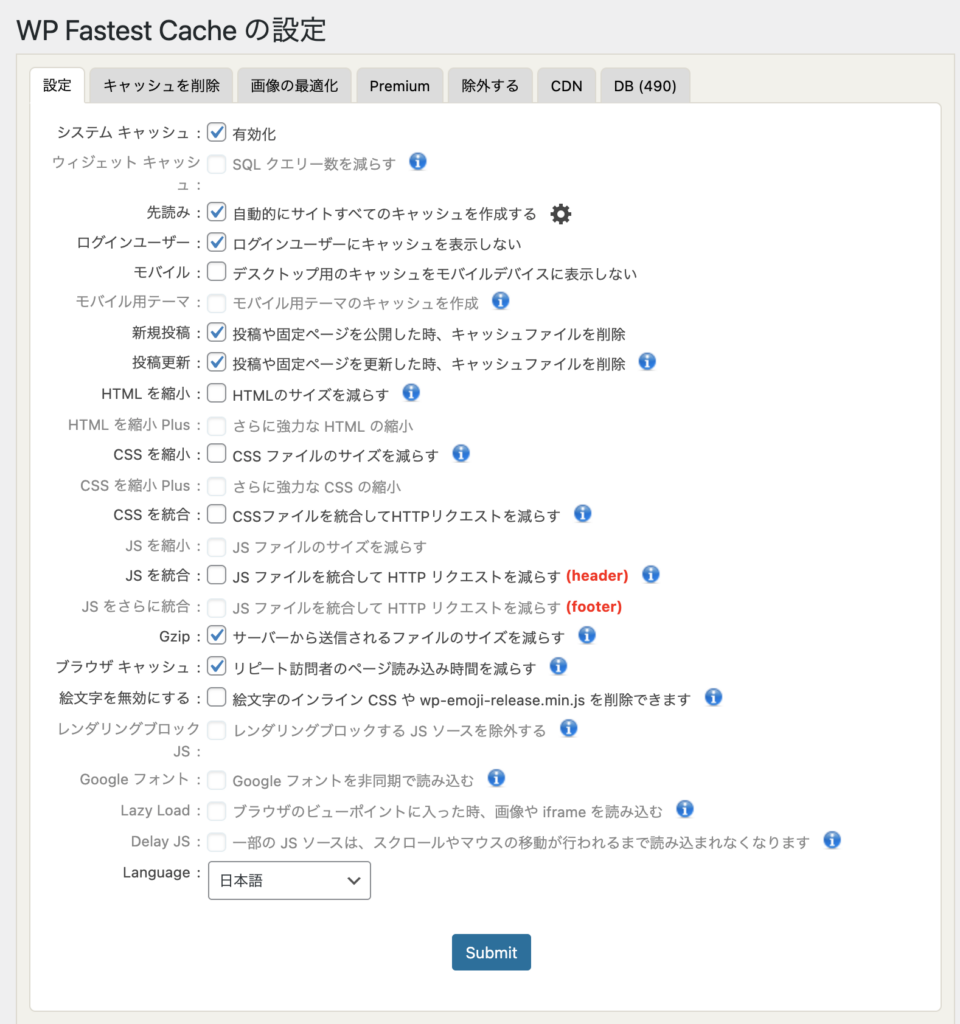Click the info icon beside Gzip

pyautogui.click(x=587, y=635)
